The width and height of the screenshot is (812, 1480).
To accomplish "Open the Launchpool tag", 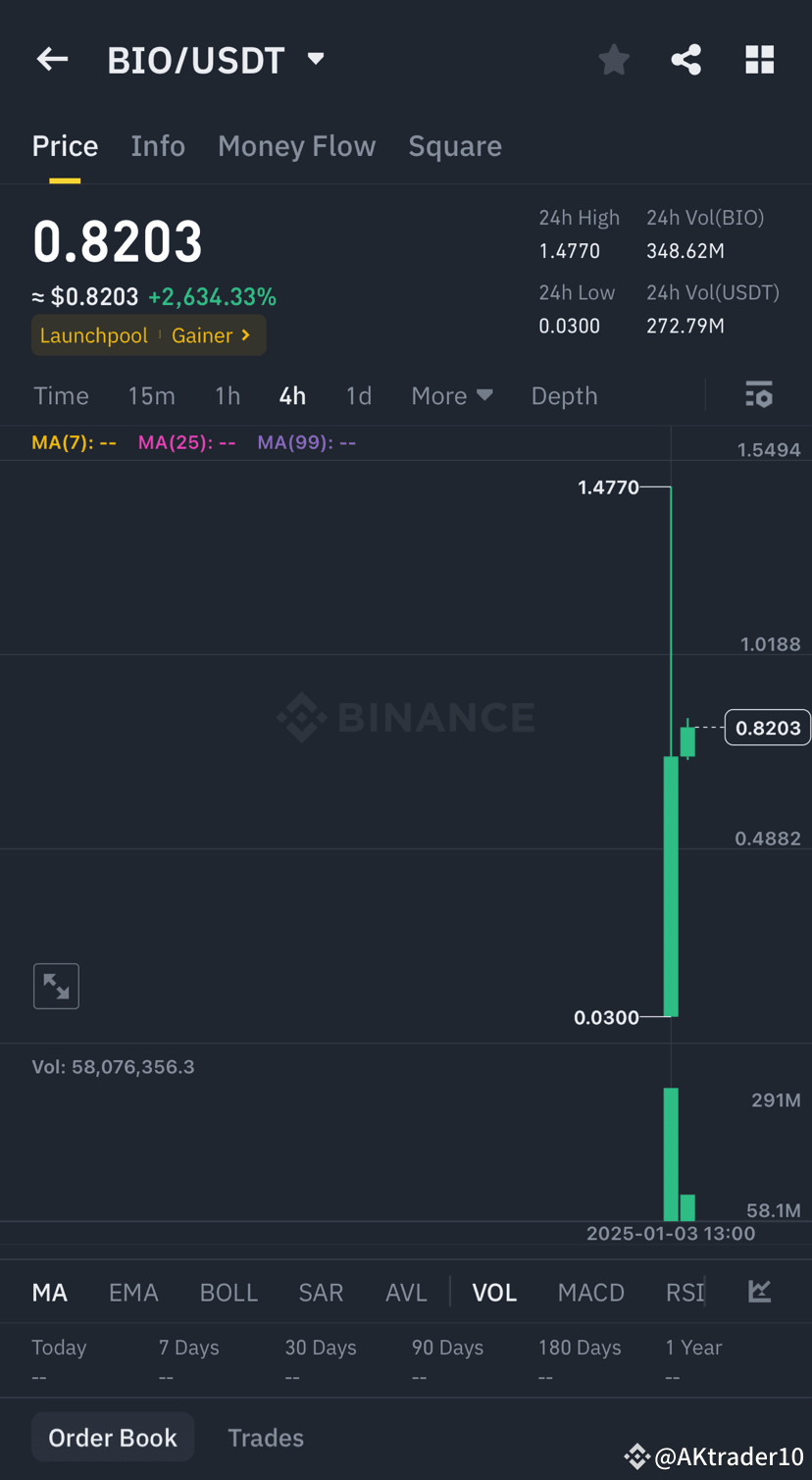I will tap(93, 335).
